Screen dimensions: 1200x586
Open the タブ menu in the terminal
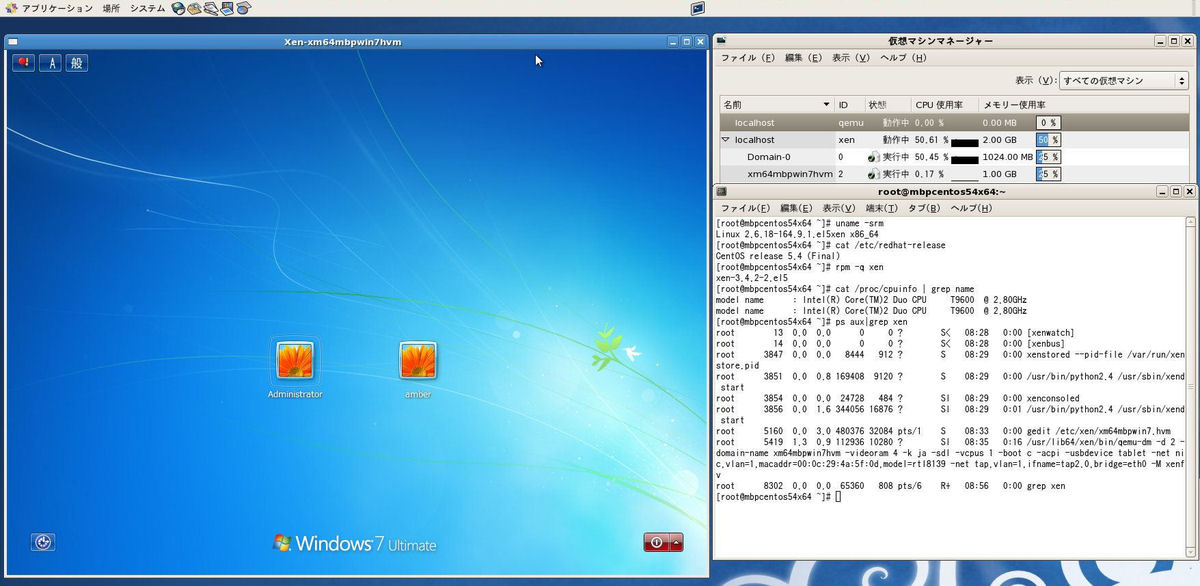pos(923,208)
